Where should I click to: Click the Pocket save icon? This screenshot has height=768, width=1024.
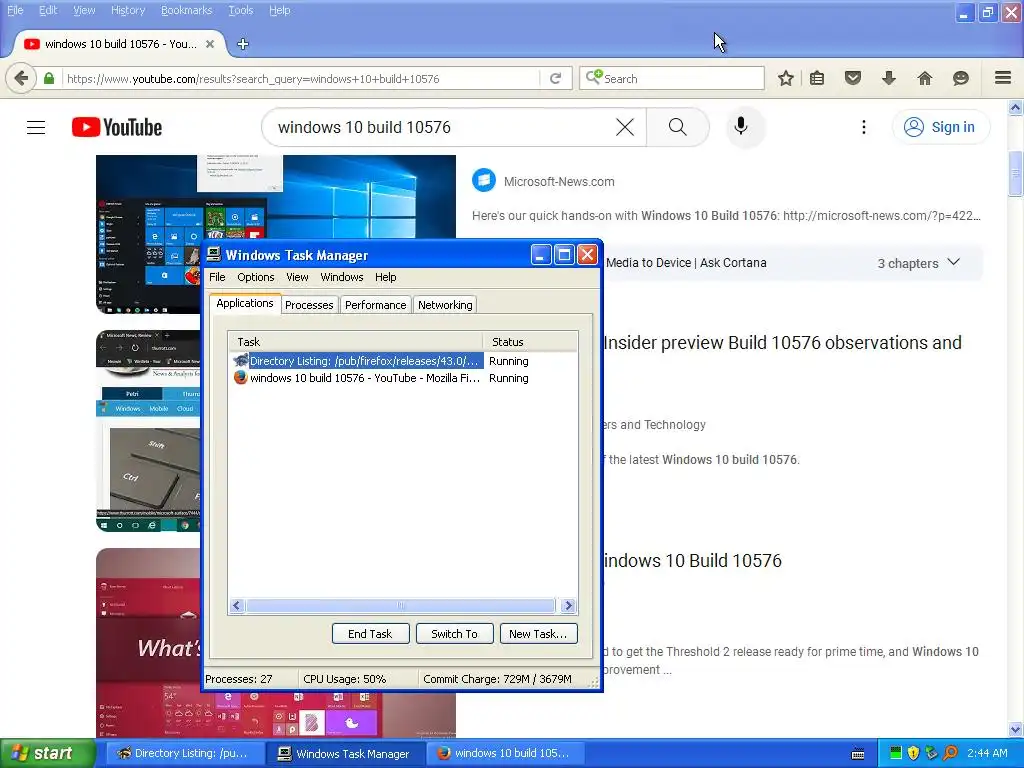tap(853, 78)
